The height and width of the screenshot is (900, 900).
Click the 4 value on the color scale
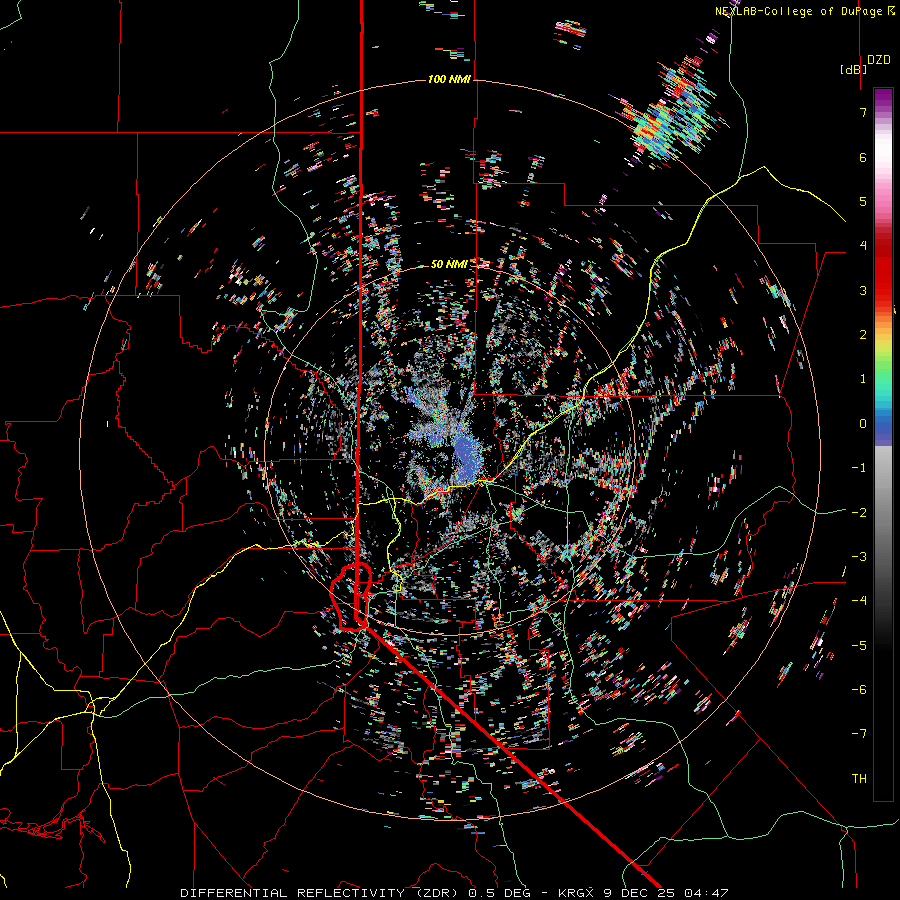pos(863,246)
